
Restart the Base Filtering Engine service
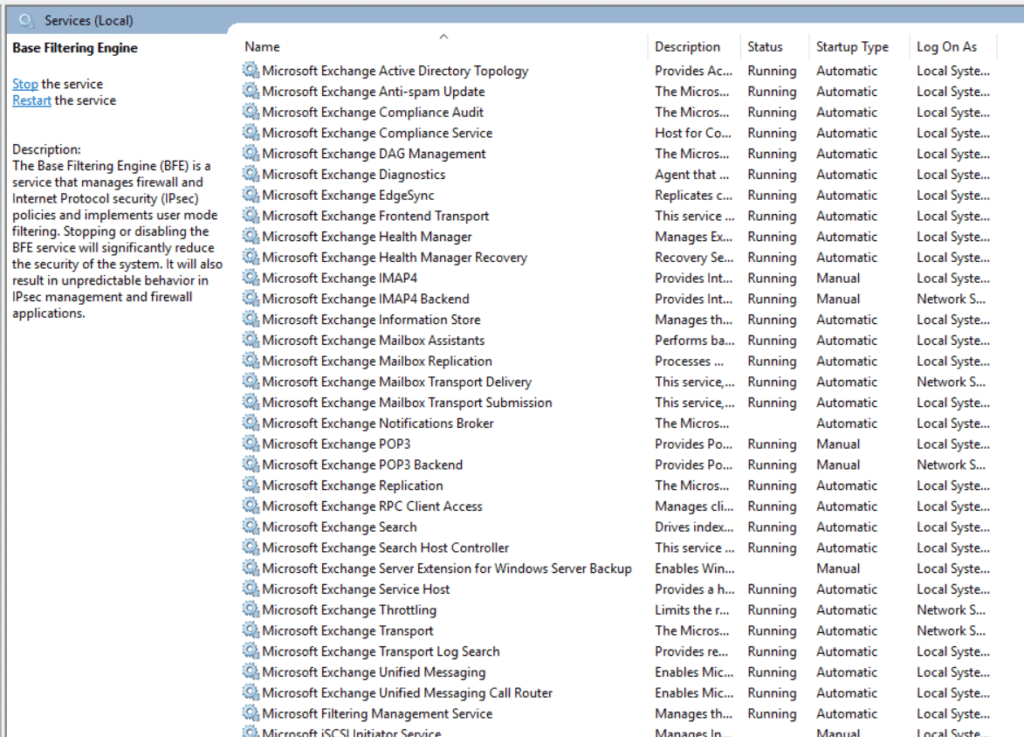click(x=32, y=100)
